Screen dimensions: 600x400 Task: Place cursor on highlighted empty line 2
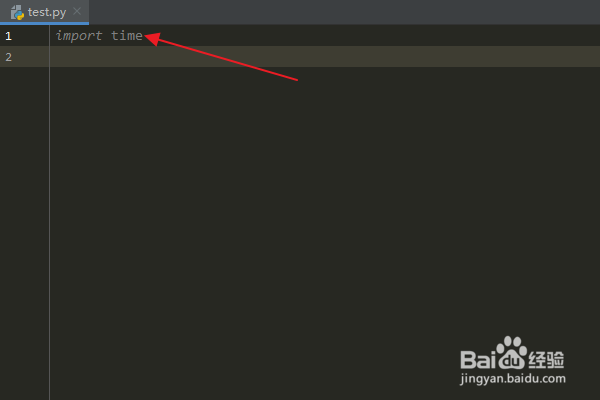pyautogui.click(x=324, y=57)
